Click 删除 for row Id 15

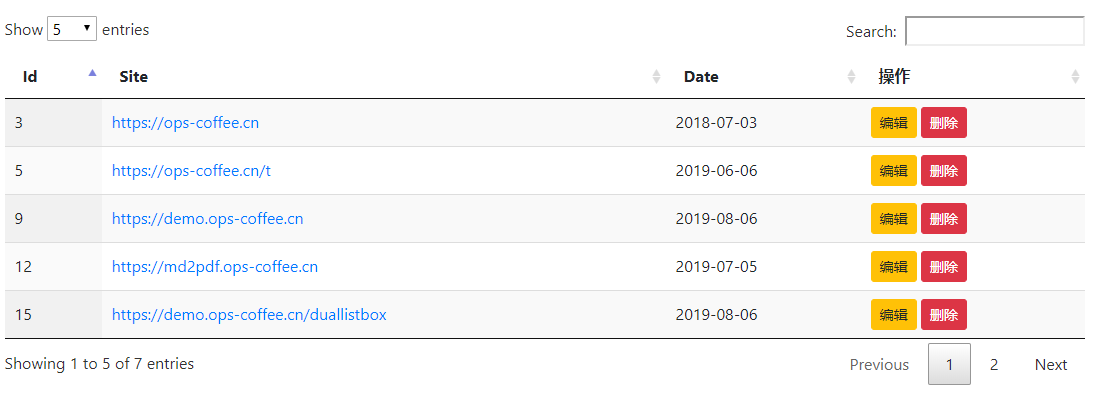944,315
